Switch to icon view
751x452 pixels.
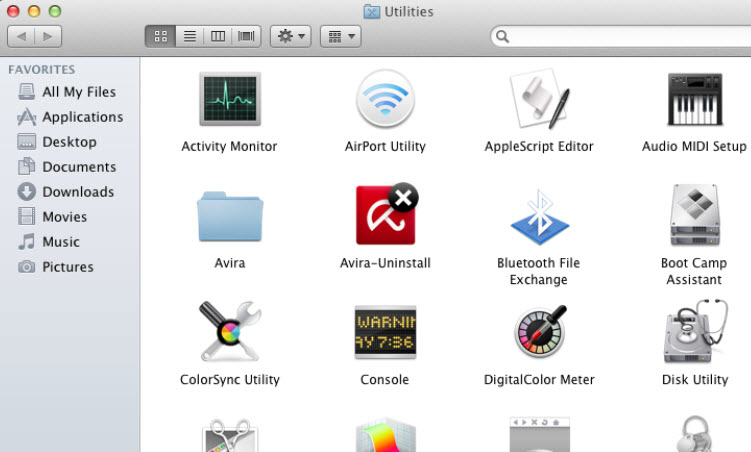(160, 36)
